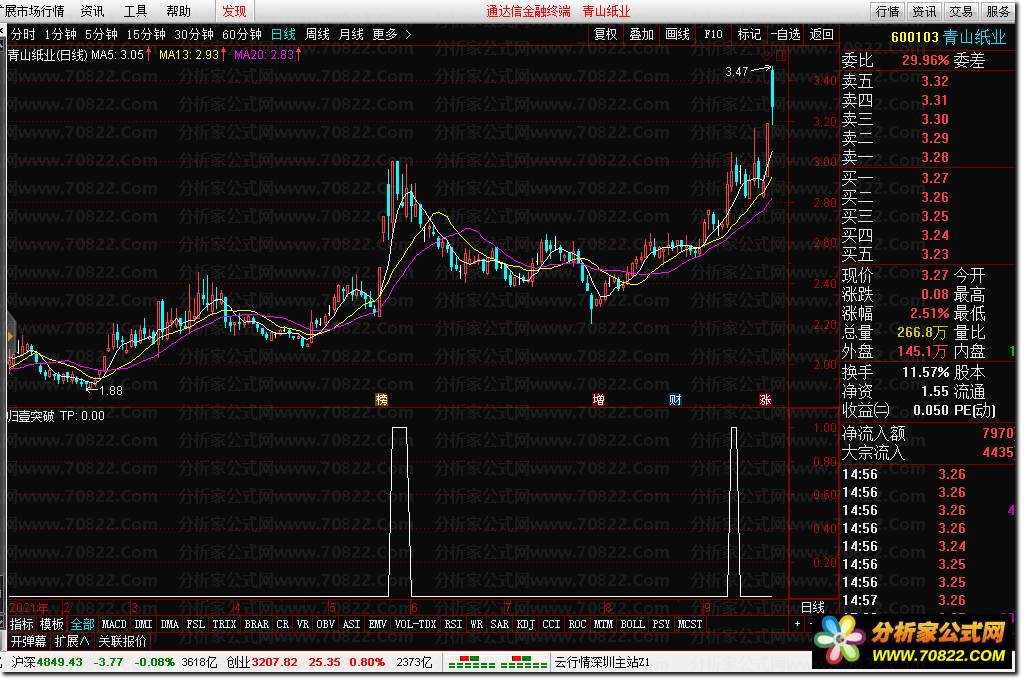This screenshot has height=680, width=1024.
Task: Select the RSI indicator
Action: (453, 624)
